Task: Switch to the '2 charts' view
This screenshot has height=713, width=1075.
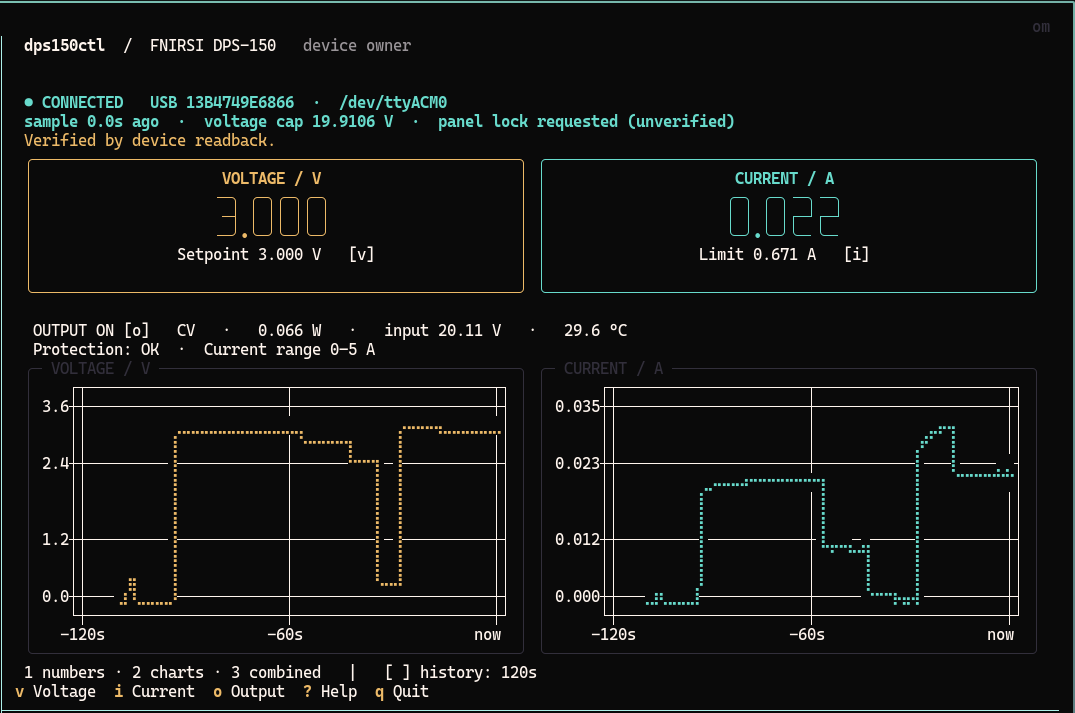Action: coord(168,673)
